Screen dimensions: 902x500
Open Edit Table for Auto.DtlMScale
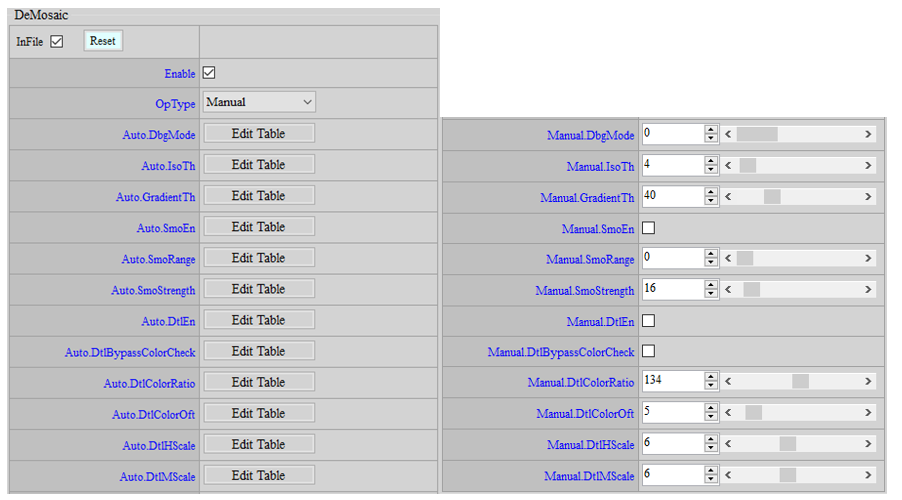point(259,475)
